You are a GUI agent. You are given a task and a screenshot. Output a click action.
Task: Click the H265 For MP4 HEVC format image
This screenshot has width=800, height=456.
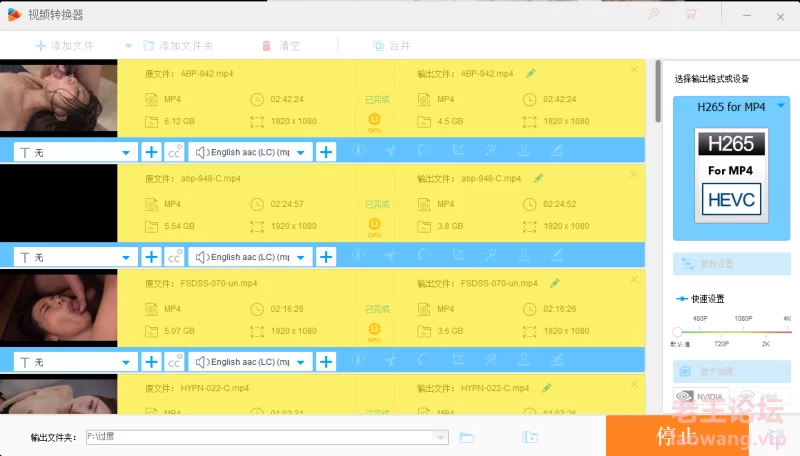tap(731, 175)
